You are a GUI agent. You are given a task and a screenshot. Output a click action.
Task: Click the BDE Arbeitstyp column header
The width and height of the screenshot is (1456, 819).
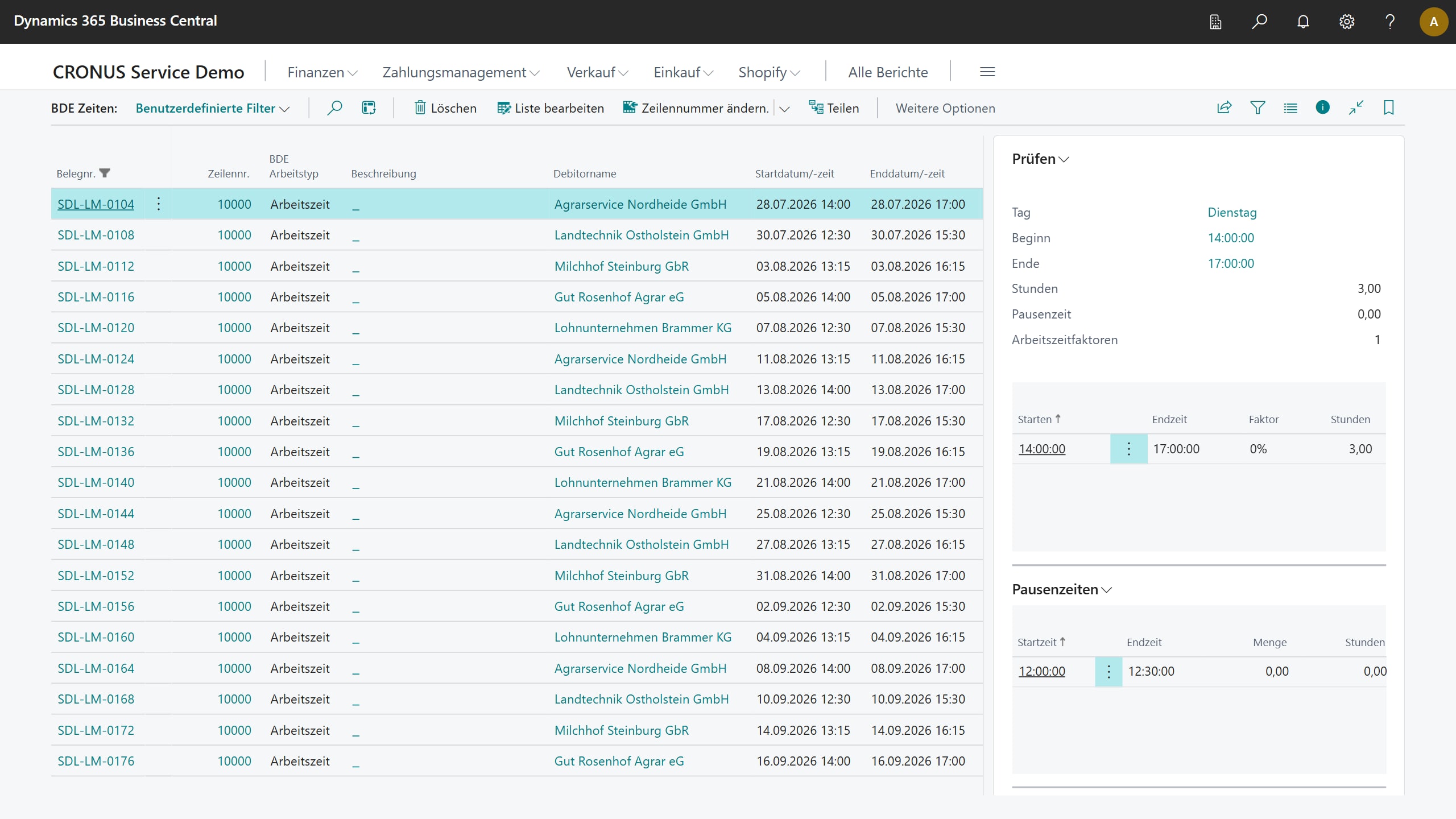[x=293, y=166]
